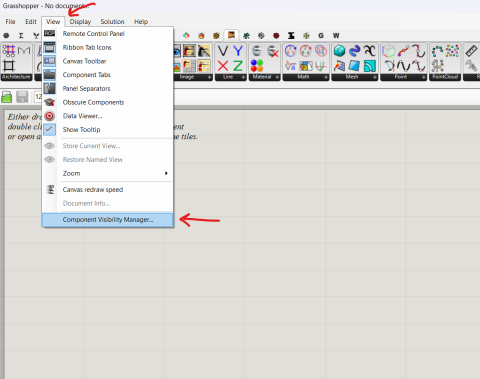This screenshot has width=480, height=379.
Task: Click the red-blue grid Architecture icon
Action: point(9,51)
